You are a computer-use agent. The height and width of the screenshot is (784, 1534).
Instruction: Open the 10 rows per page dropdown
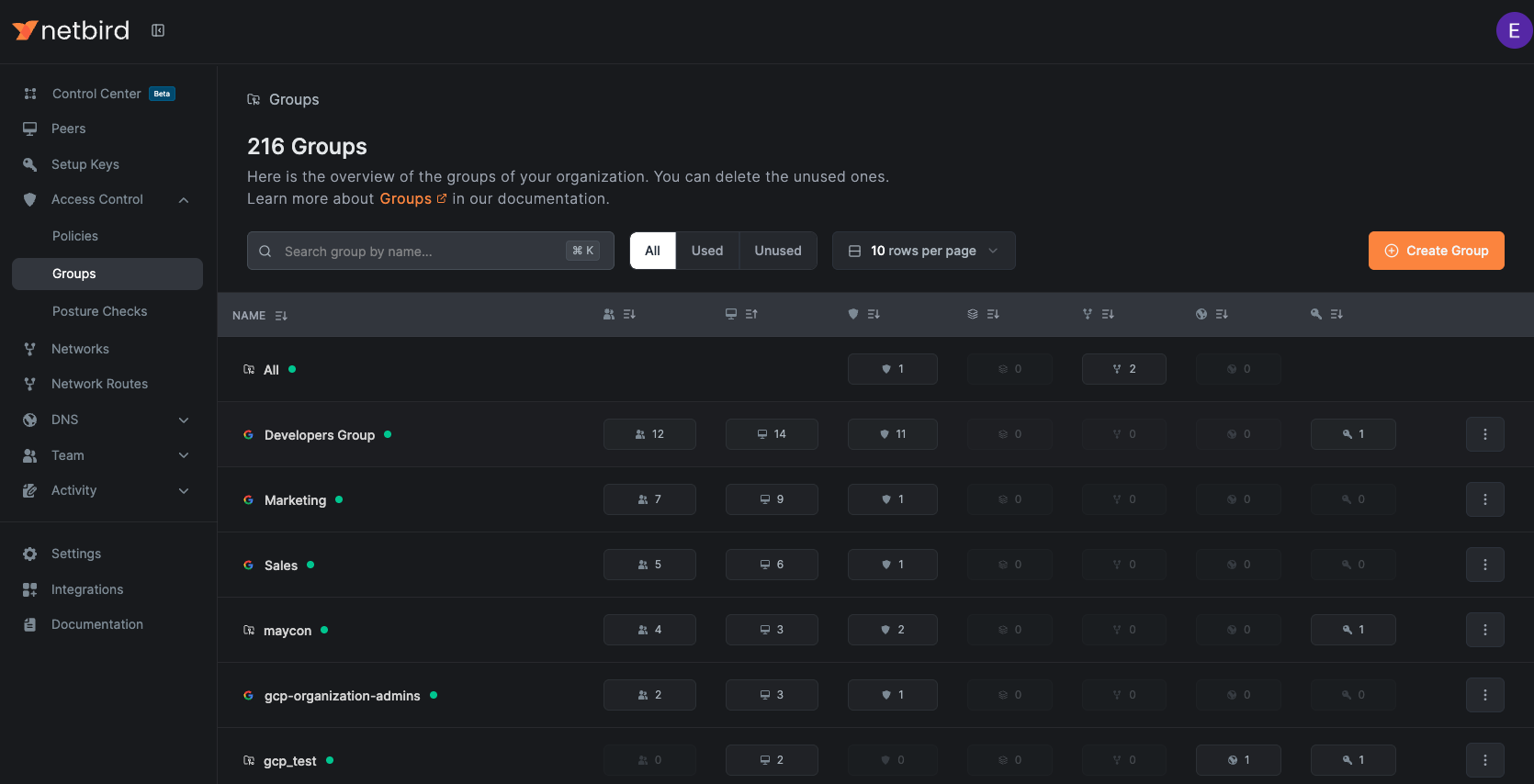point(923,251)
